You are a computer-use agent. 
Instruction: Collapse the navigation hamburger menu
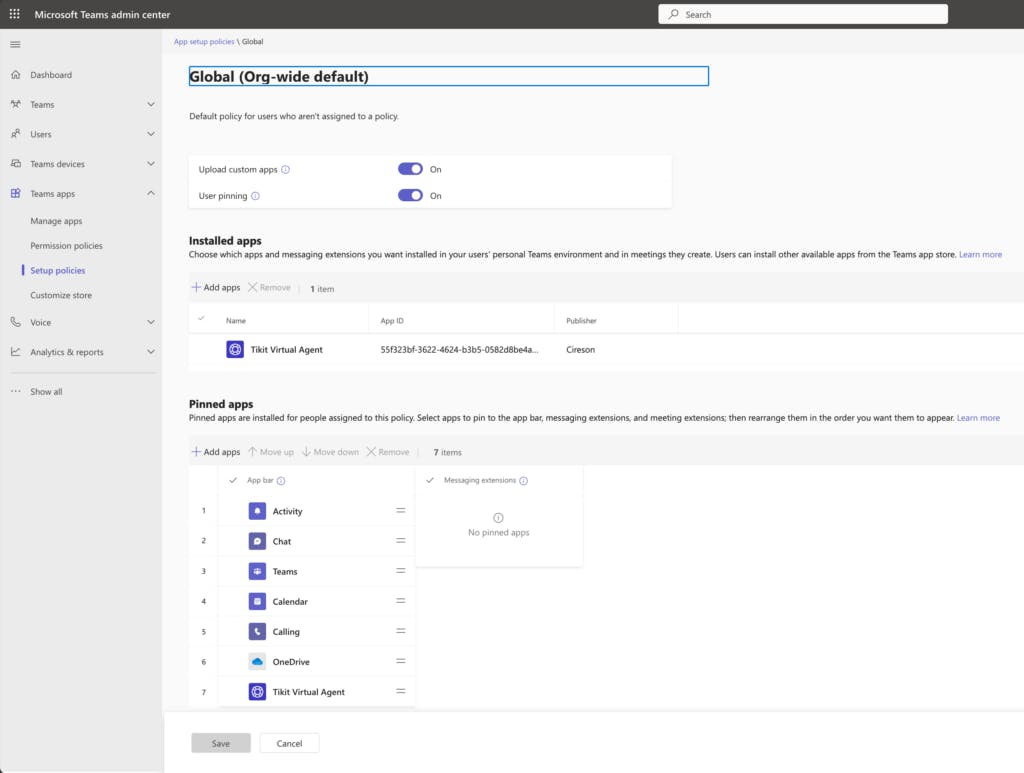15,44
